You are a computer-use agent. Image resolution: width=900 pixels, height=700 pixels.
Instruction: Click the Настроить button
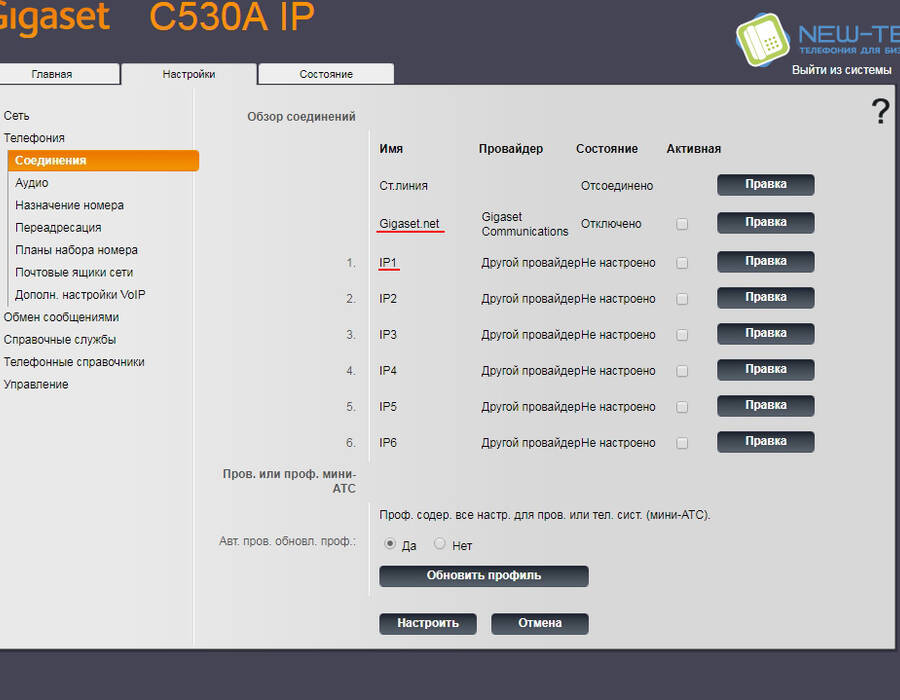[428, 624]
